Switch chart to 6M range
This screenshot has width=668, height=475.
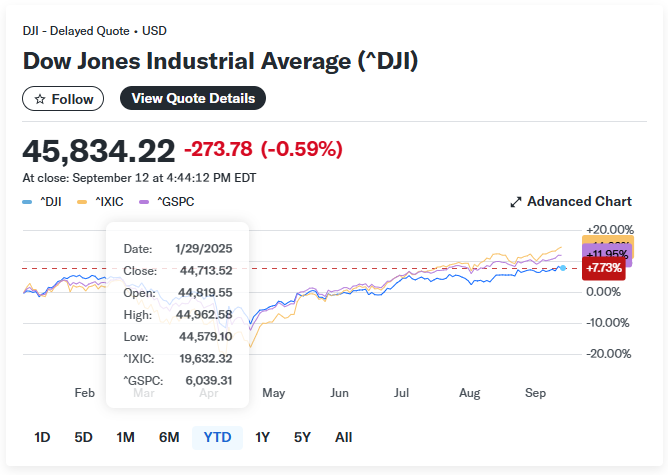[x=168, y=437]
